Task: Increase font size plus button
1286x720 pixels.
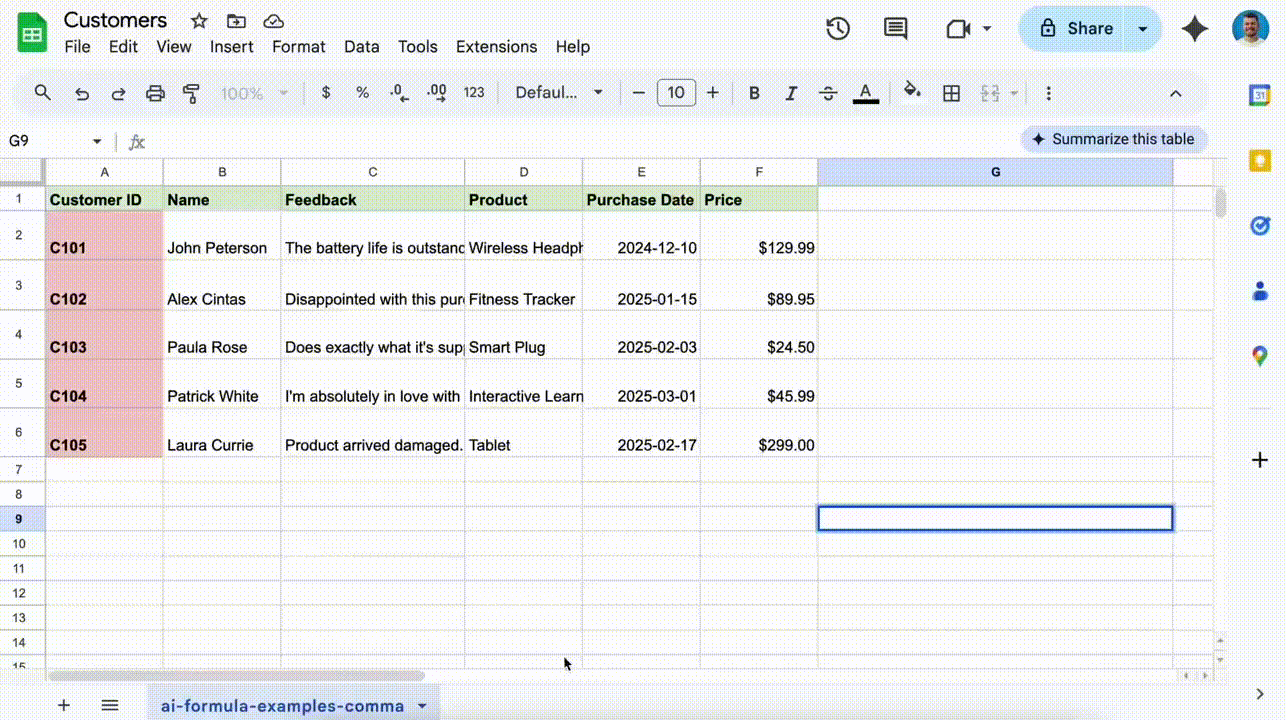Action: pyautogui.click(x=712, y=93)
